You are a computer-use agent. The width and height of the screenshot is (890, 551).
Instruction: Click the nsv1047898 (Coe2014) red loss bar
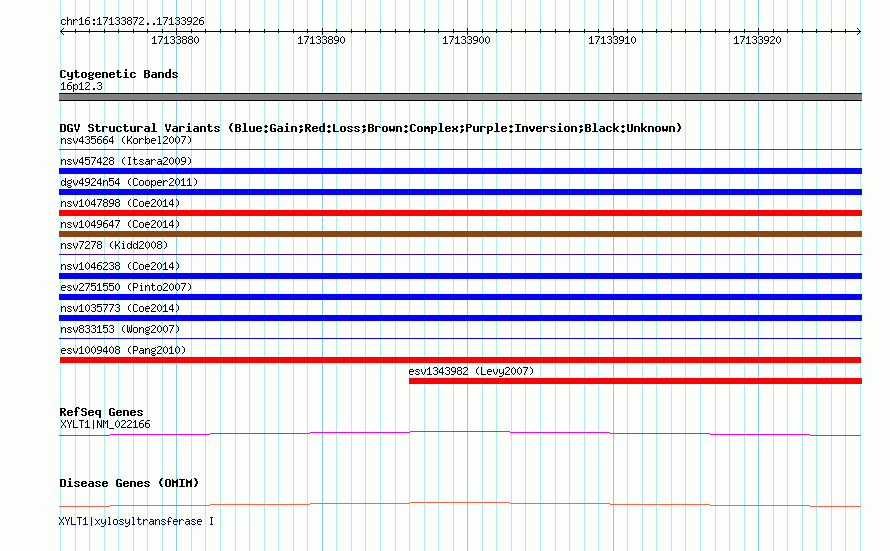460,213
